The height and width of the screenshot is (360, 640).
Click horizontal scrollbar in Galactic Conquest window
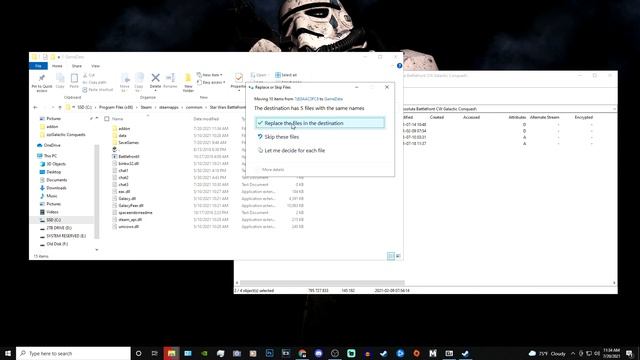[x=322, y=282]
